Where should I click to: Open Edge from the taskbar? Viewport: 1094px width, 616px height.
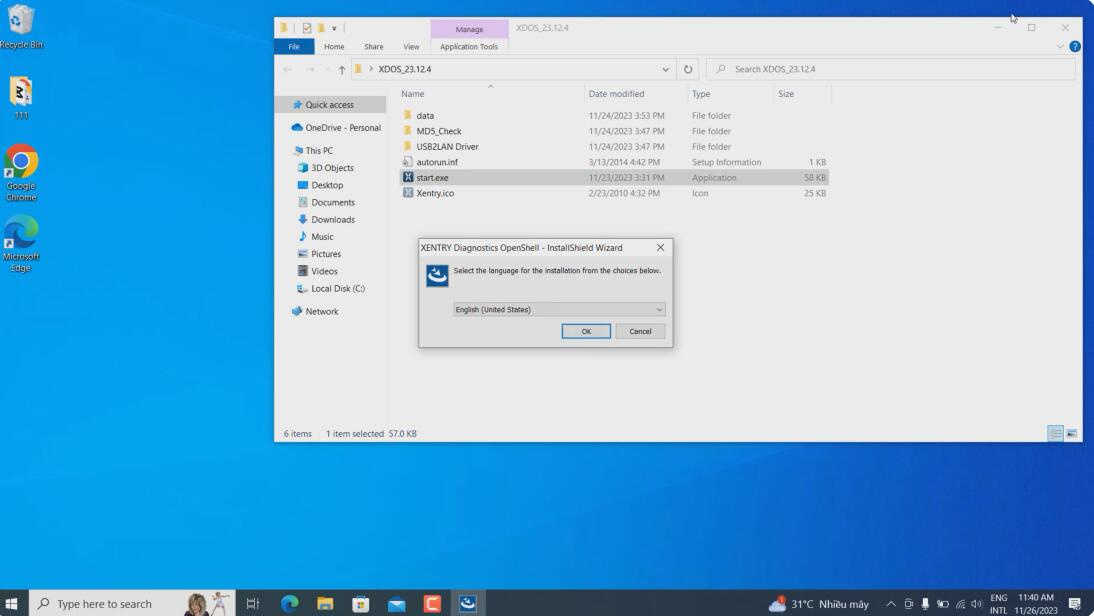point(290,603)
